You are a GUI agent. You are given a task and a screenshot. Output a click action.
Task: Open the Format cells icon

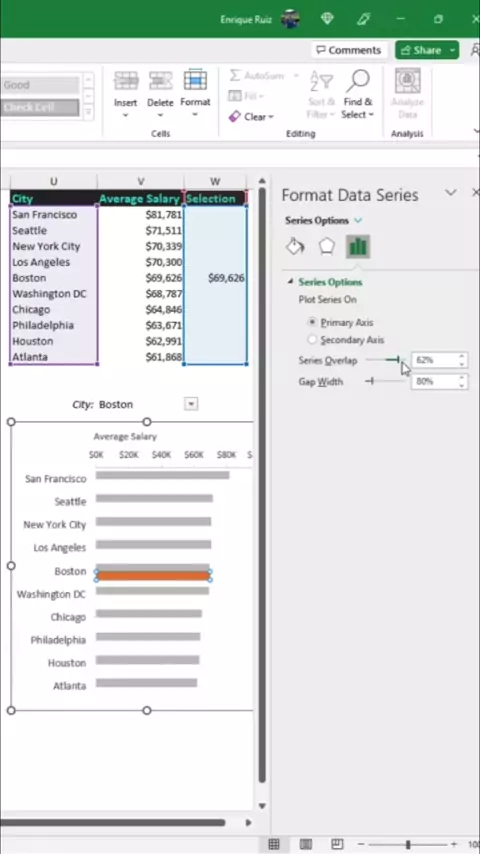click(195, 81)
